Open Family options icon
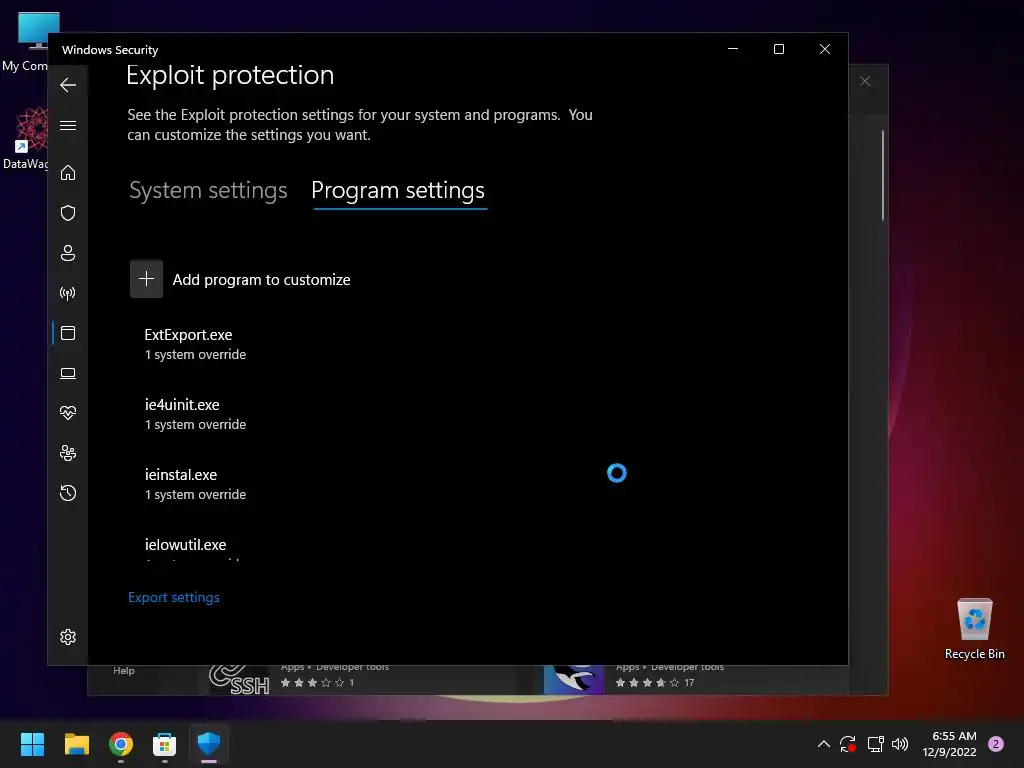Viewport: 1024px width, 768px height. click(x=68, y=453)
